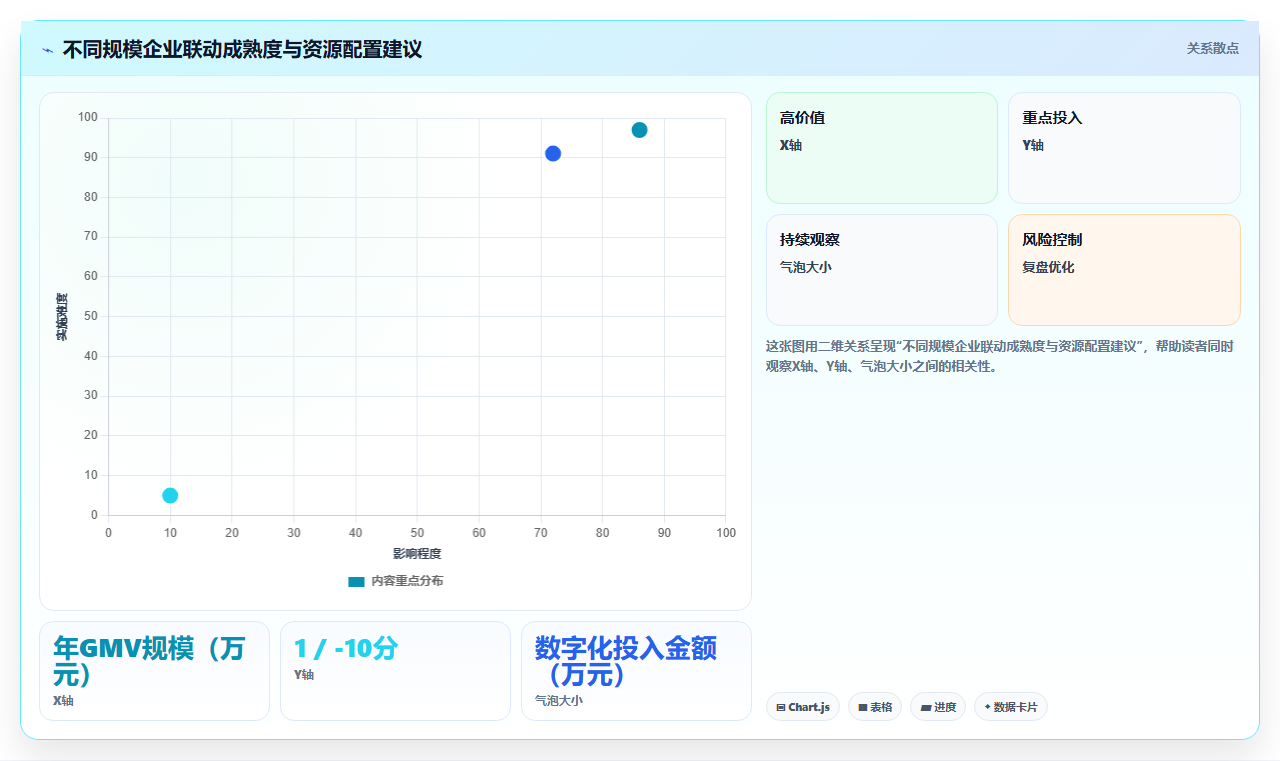Click the 关系散点 label in header
The height and width of the screenshot is (761, 1280).
point(1213,48)
